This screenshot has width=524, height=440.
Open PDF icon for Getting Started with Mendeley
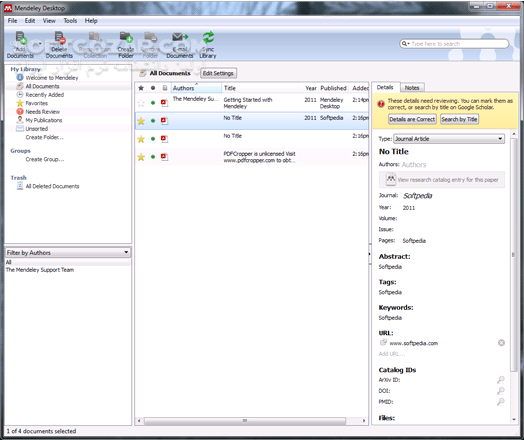(x=164, y=103)
